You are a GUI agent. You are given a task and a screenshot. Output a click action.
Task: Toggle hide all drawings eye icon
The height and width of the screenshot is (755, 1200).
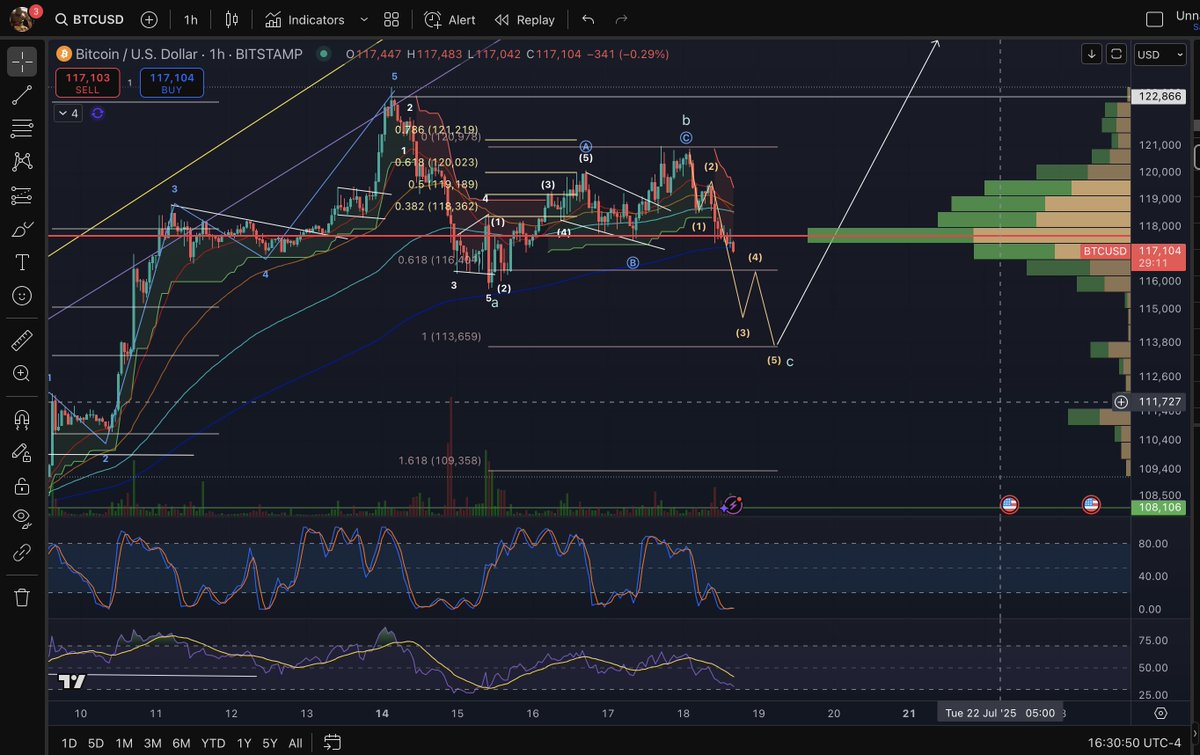(22, 519)
